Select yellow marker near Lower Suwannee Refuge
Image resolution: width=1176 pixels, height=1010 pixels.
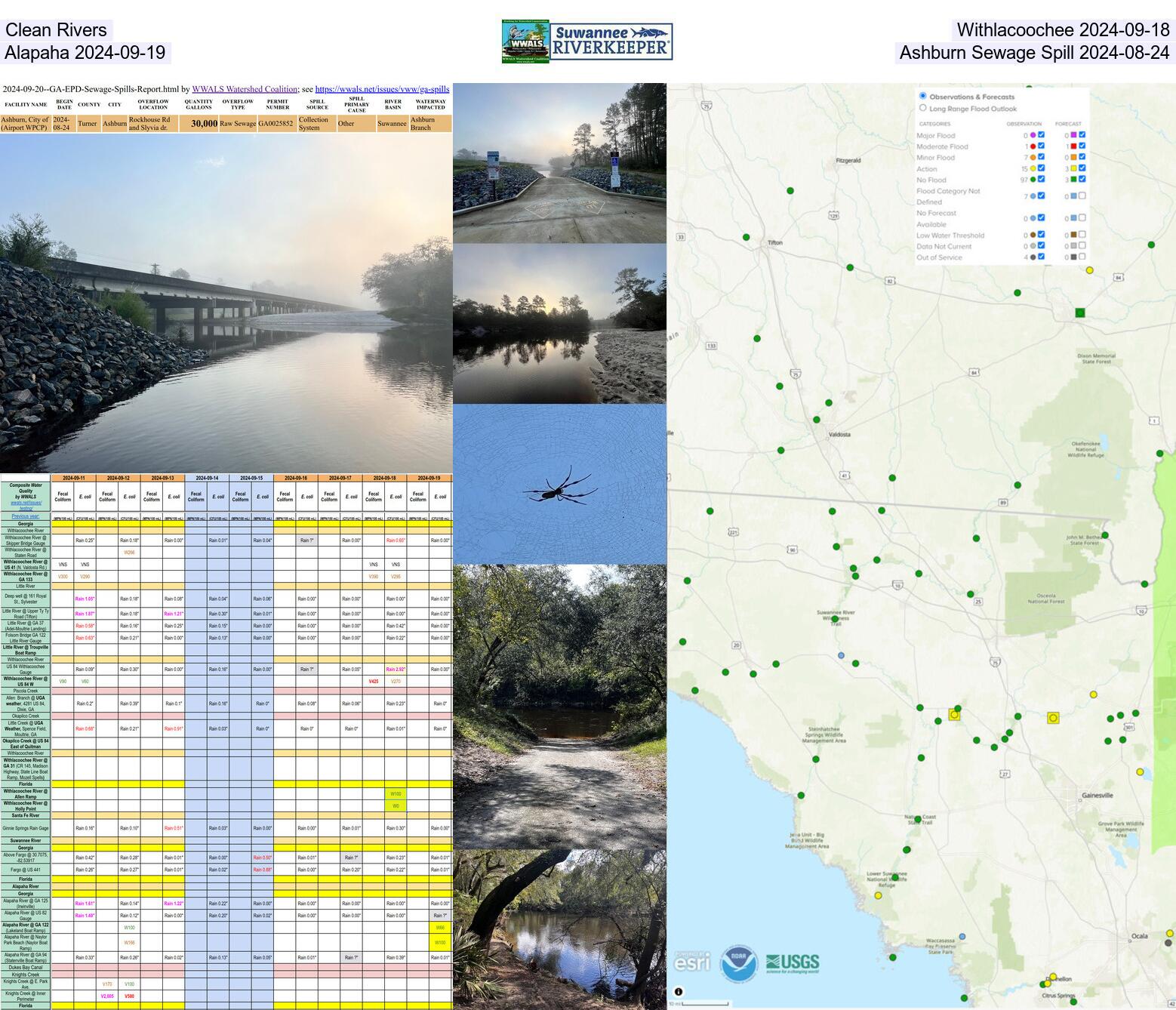point(878,895)
